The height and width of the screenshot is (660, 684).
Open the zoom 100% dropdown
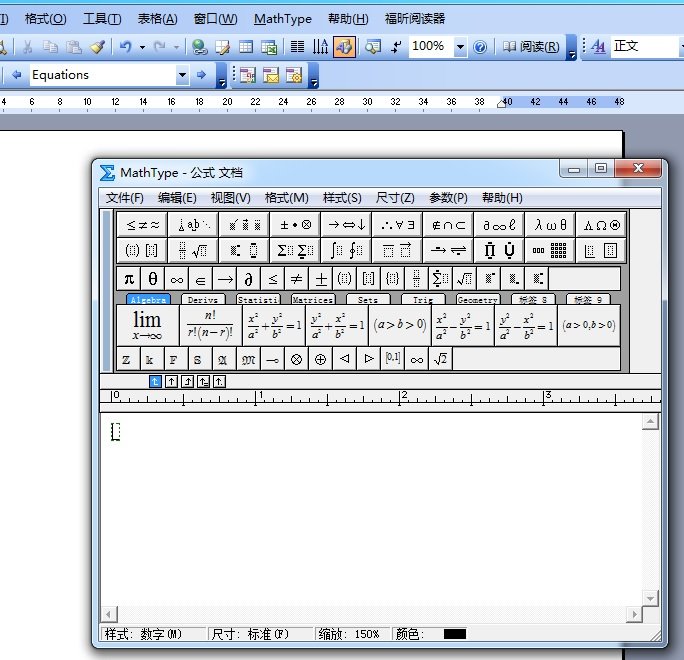pyautogui.click(x=460, y=47)
